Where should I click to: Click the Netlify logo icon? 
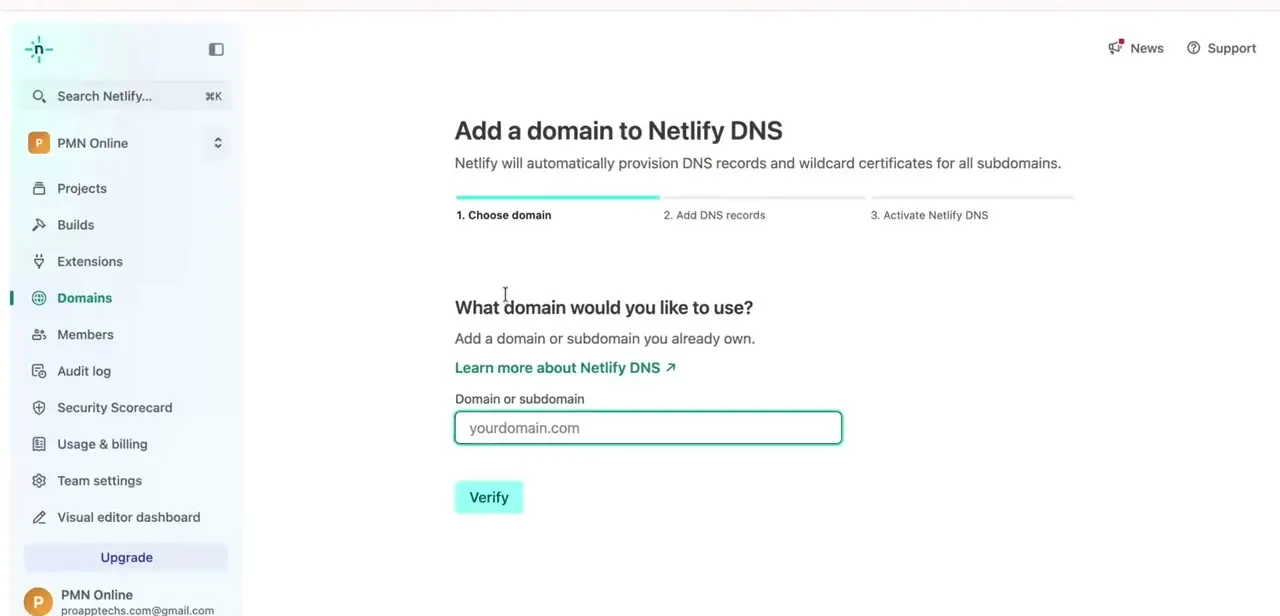[x=39, y=49]
